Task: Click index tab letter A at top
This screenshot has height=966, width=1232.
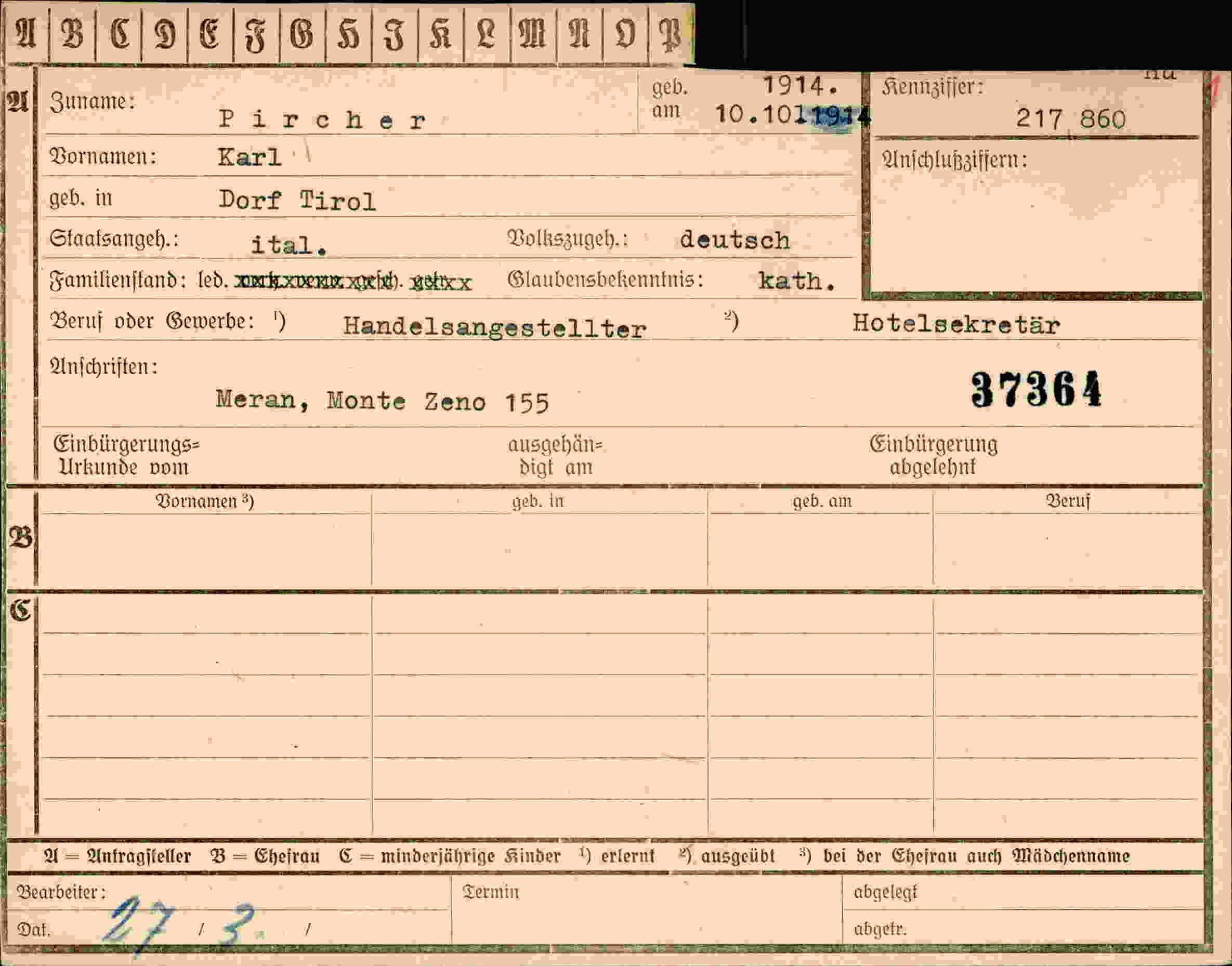Action: tap(26, 33)
